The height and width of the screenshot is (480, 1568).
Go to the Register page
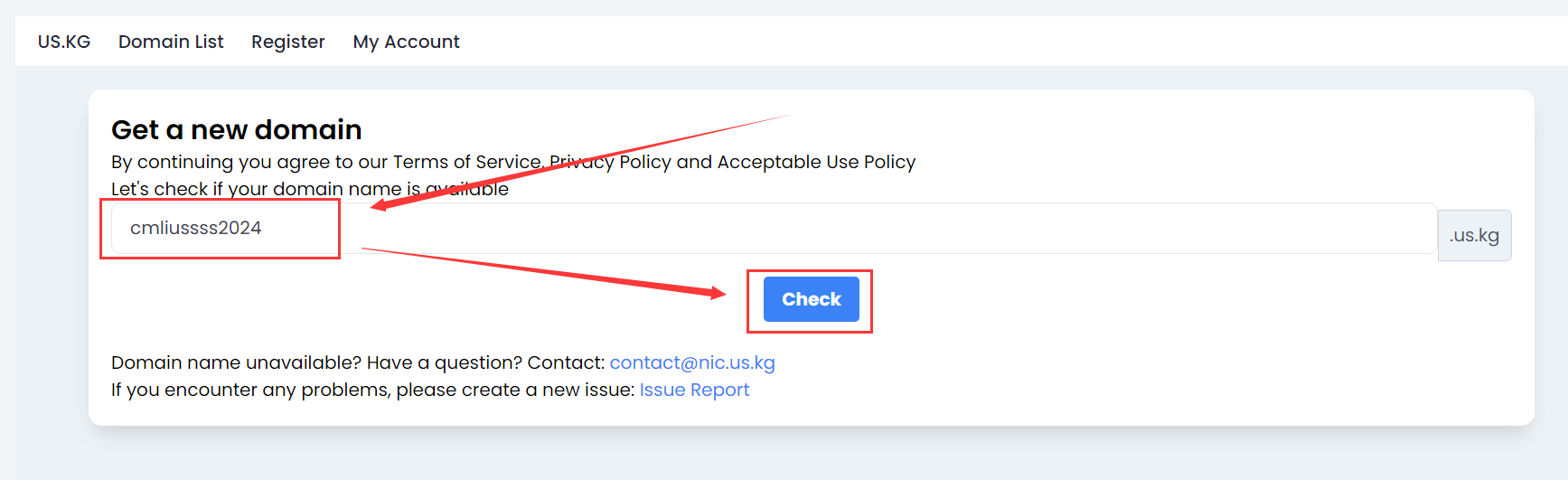(x=287, y=42)
